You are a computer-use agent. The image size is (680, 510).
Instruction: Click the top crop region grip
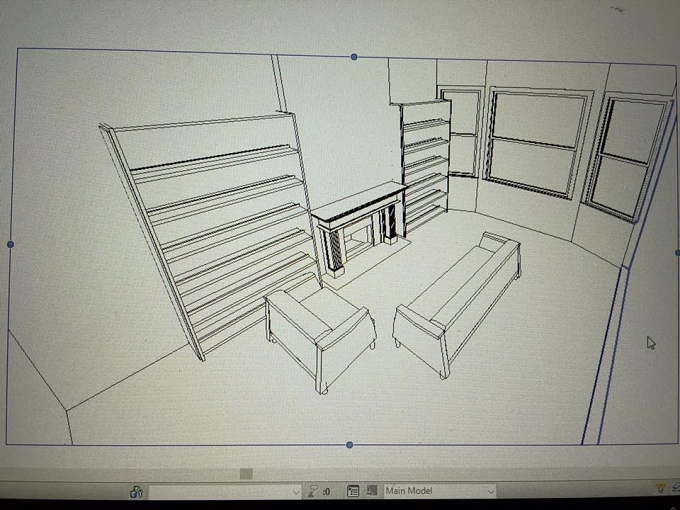[x=354, y=57]
